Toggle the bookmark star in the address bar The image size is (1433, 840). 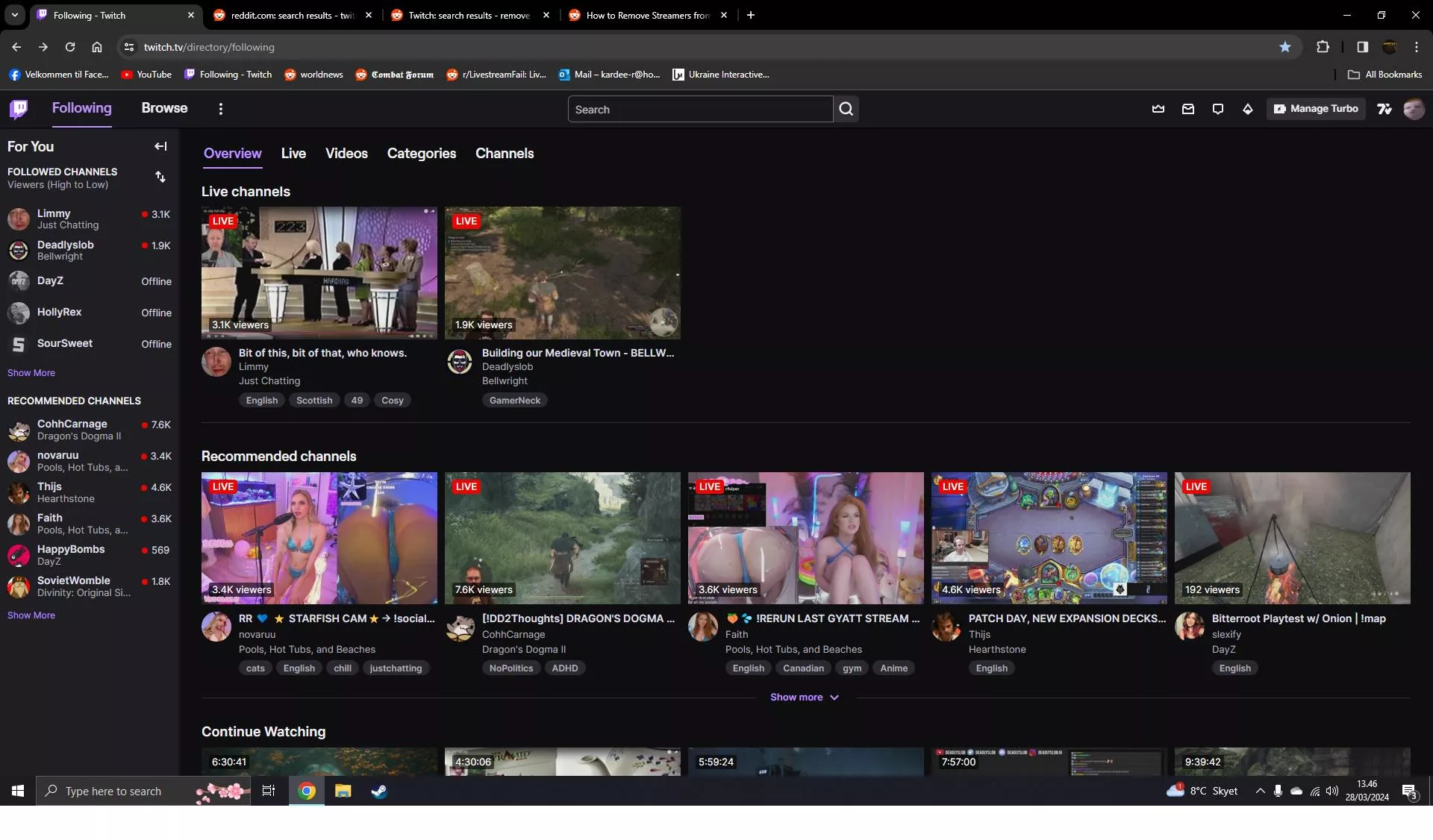tap(1285, 46)
